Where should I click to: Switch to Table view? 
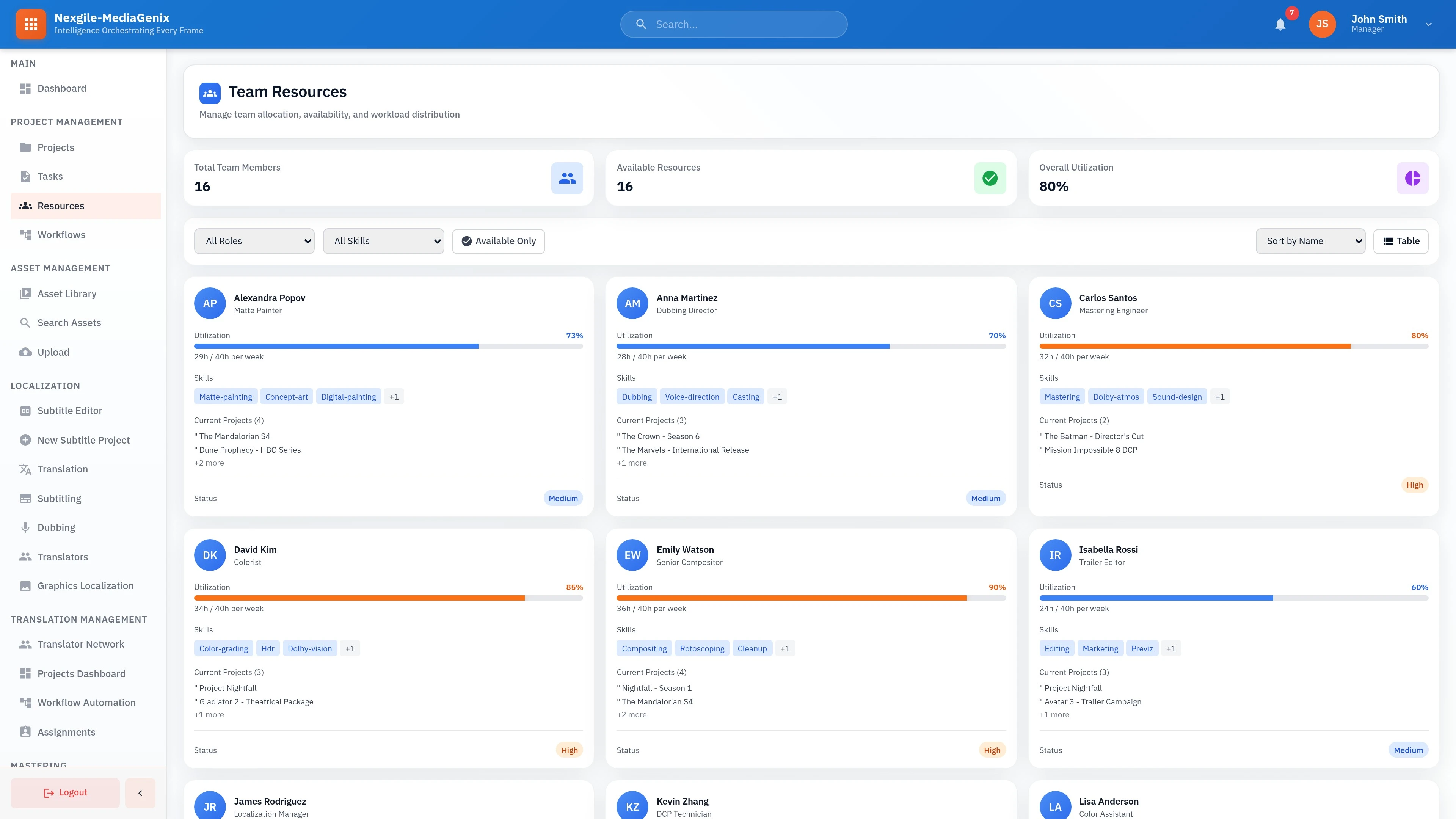1400,241
